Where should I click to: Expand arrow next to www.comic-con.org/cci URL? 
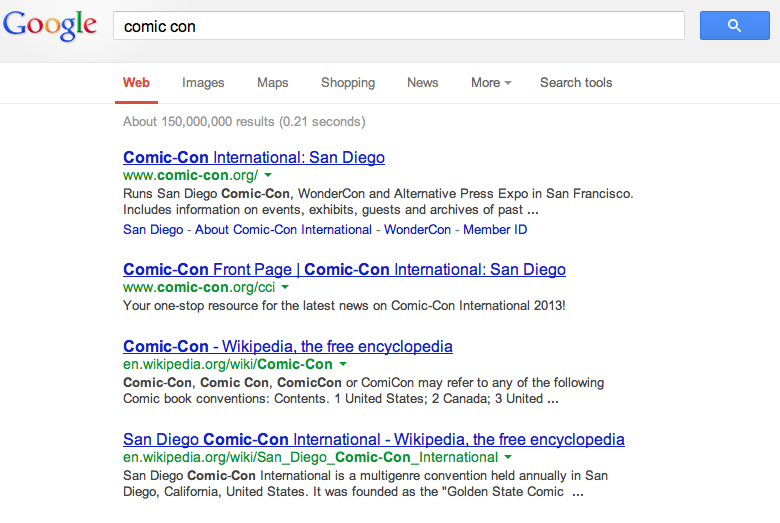click(x=285, y=287)
